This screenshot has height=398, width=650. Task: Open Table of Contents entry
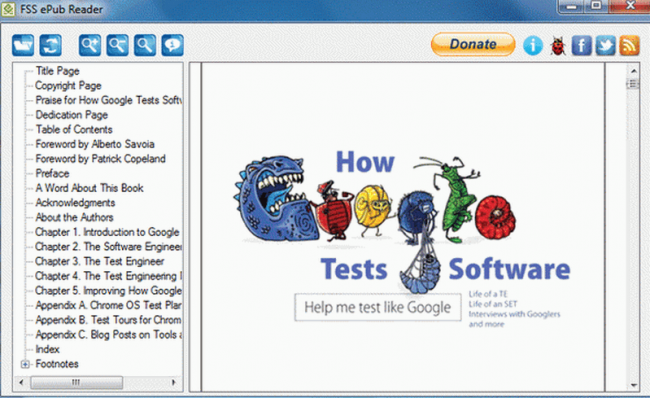(74, 129)
